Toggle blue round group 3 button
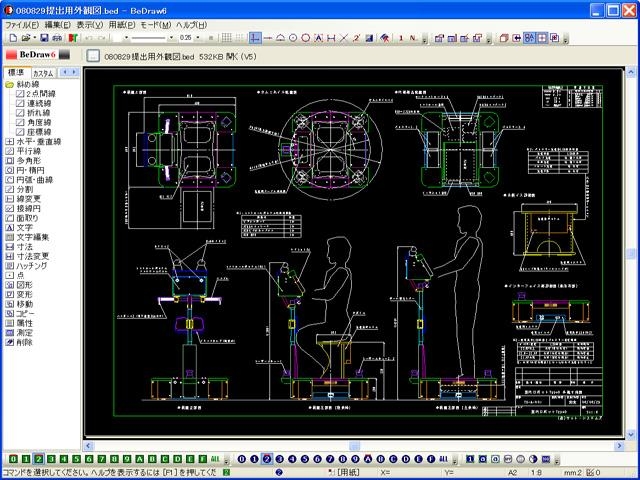The width and height of the screenshot is (640, 480). 280,460
